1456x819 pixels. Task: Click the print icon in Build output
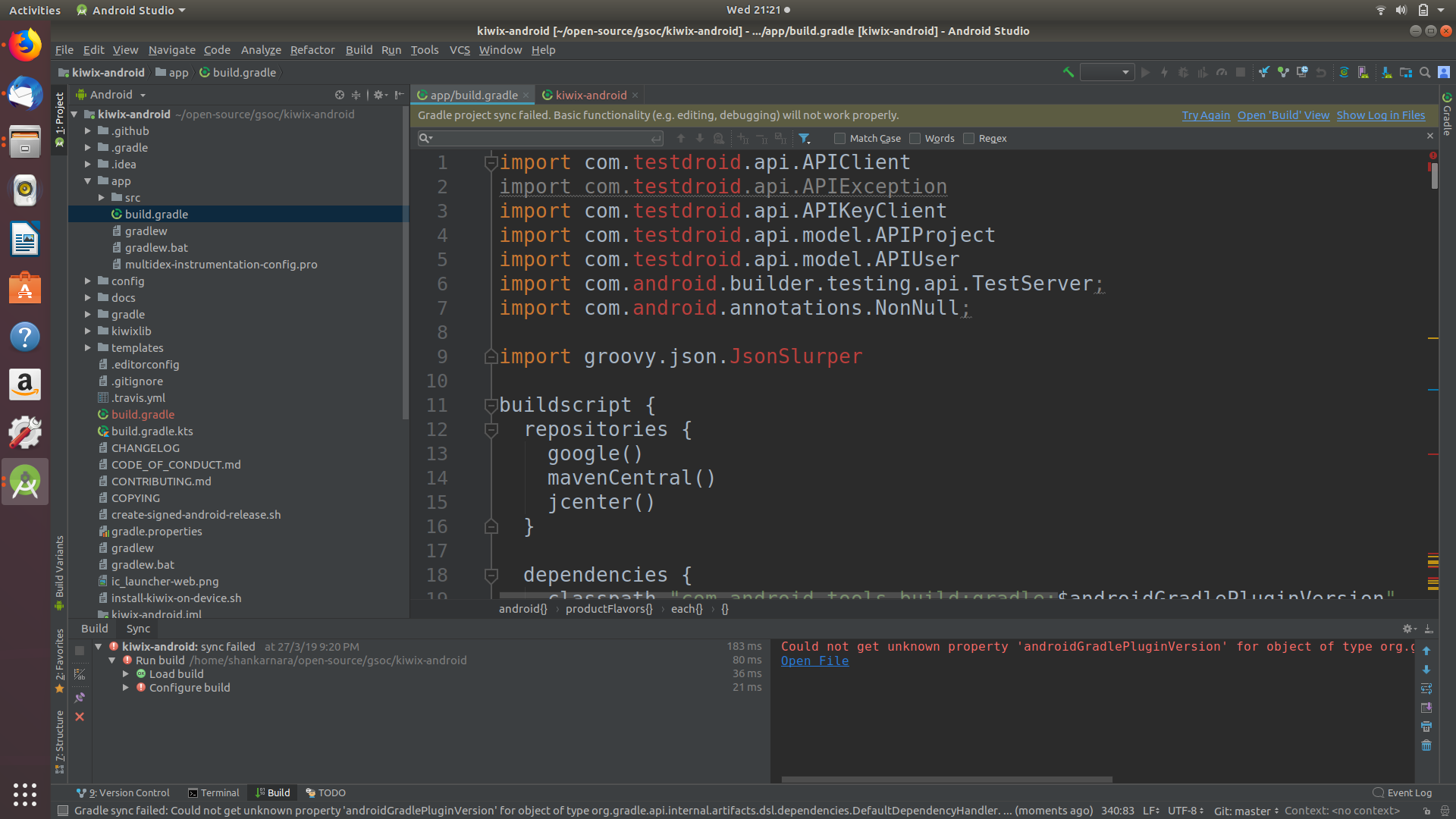pos(1426,726)
